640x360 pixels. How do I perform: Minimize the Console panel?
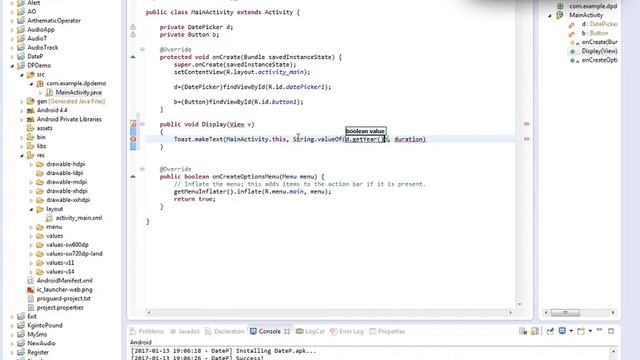(x=599, y=330)
